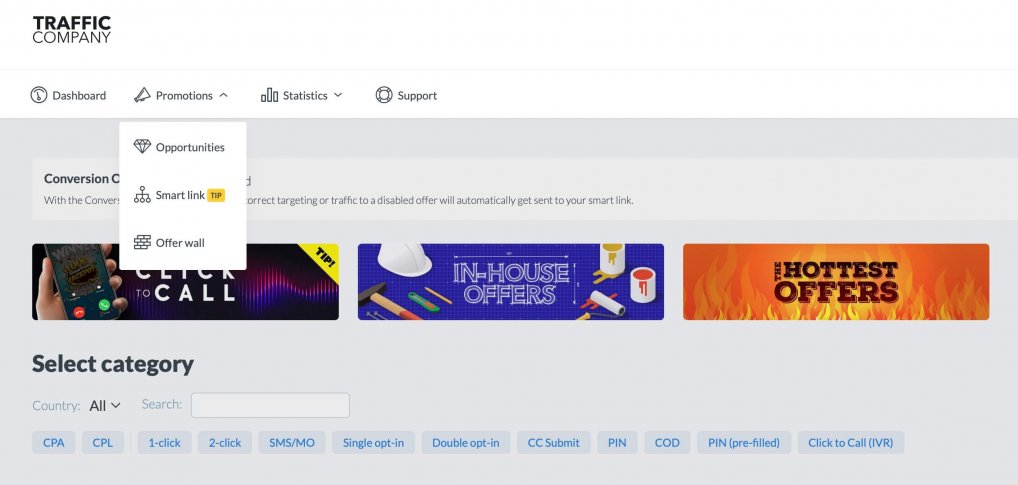This screenshot has width=1018, height=485.
Task: Click the Smart link network icon
Action: coord(142,195)
